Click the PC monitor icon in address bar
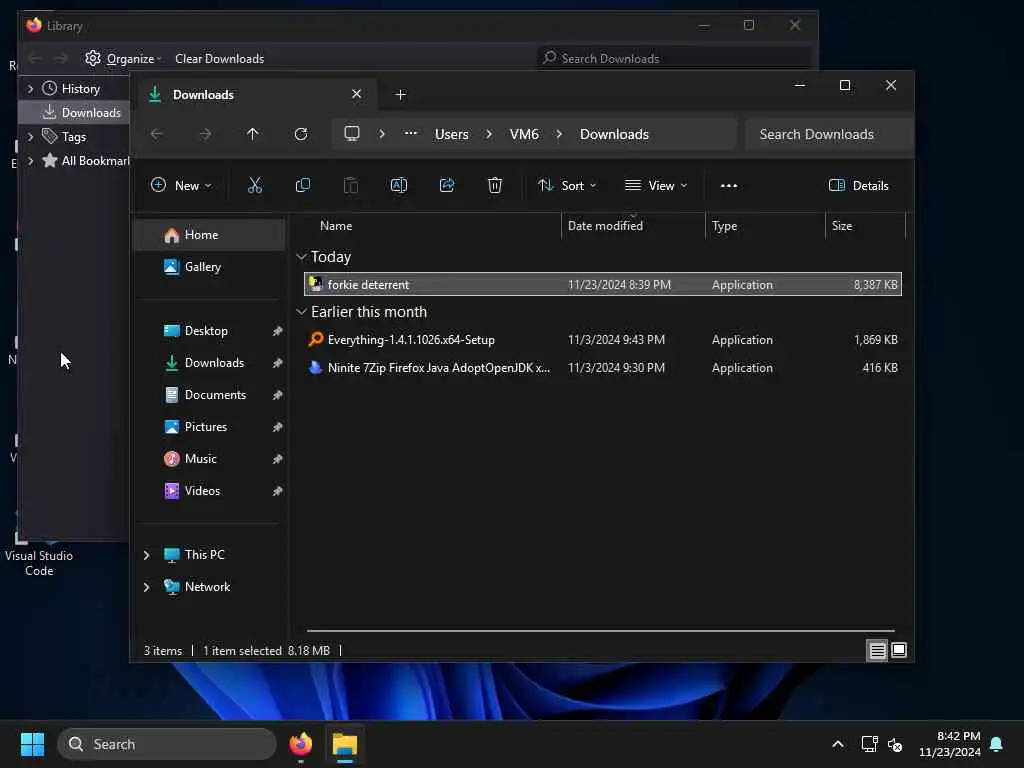Screen dimensions: 1024x768 click(x=352, y=134)
